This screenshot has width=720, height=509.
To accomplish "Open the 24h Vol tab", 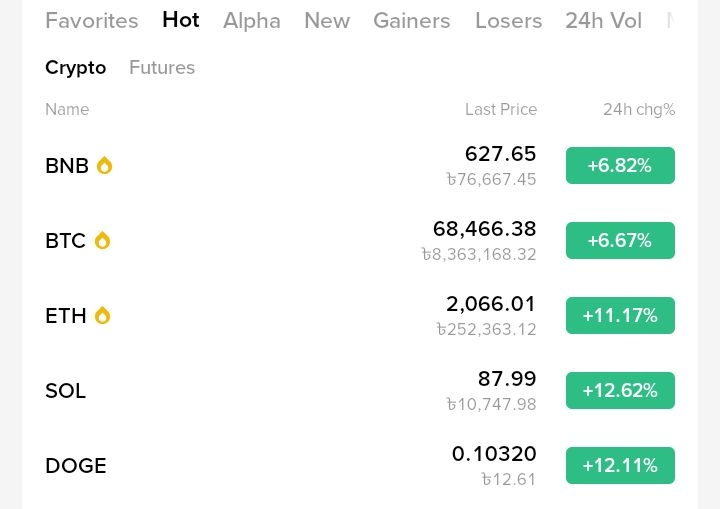I will (x=603, y=21).
